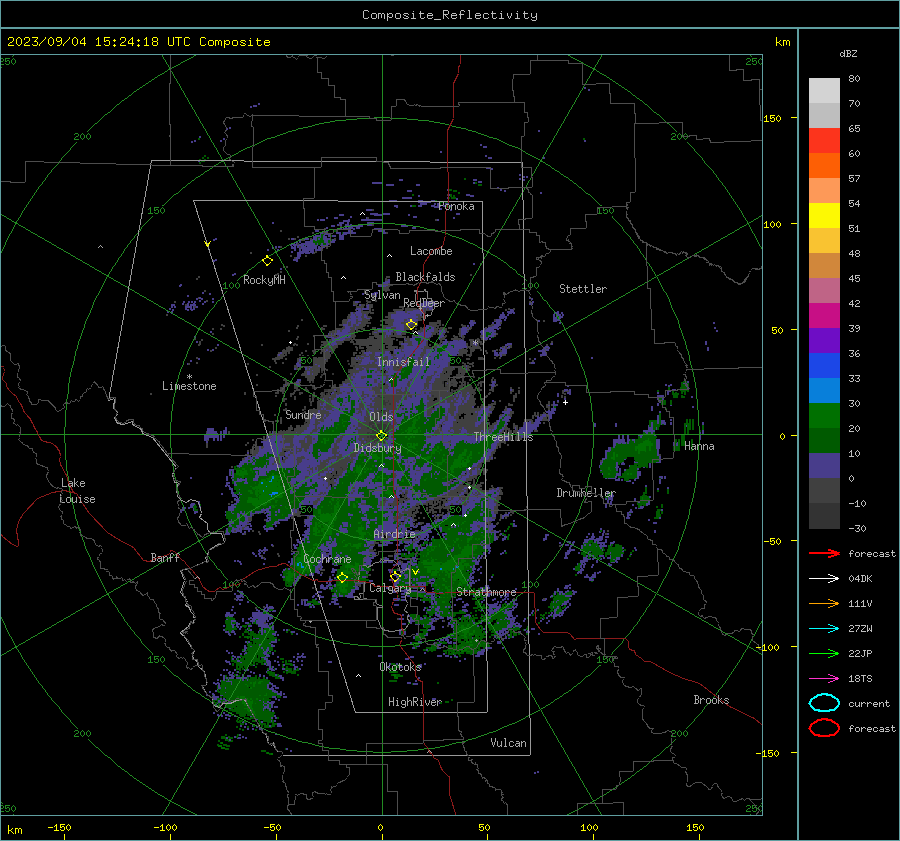
Task: Click the Banff town label
Action: (x=165, y=557)
